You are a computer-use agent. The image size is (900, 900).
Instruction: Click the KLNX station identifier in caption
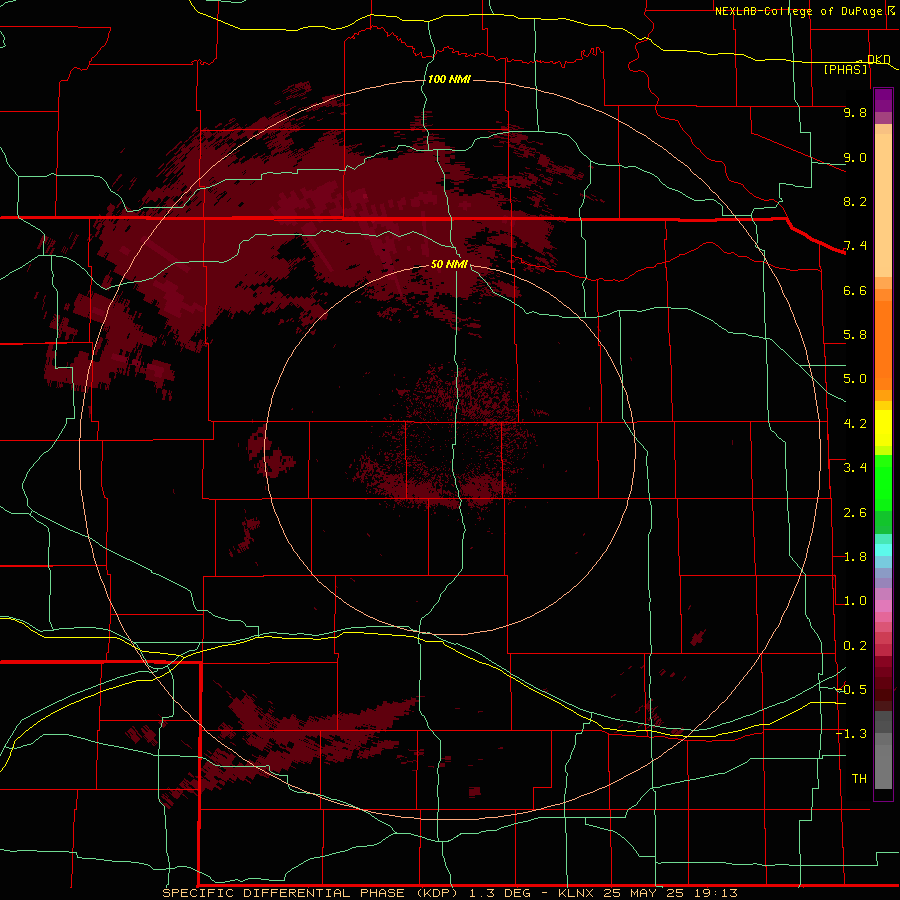click(x=577, y=893)
